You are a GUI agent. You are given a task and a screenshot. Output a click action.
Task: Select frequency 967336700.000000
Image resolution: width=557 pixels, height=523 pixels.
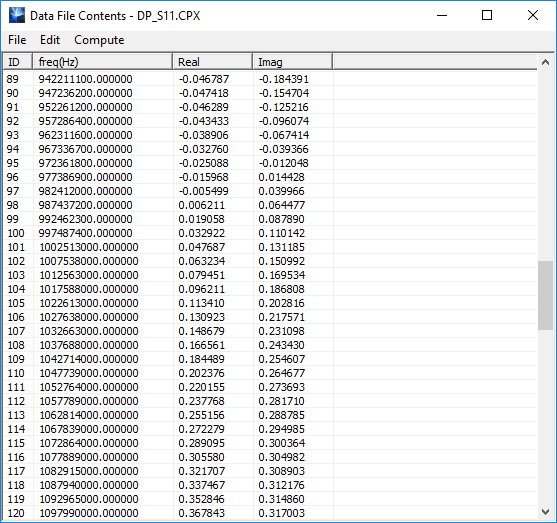86,149
